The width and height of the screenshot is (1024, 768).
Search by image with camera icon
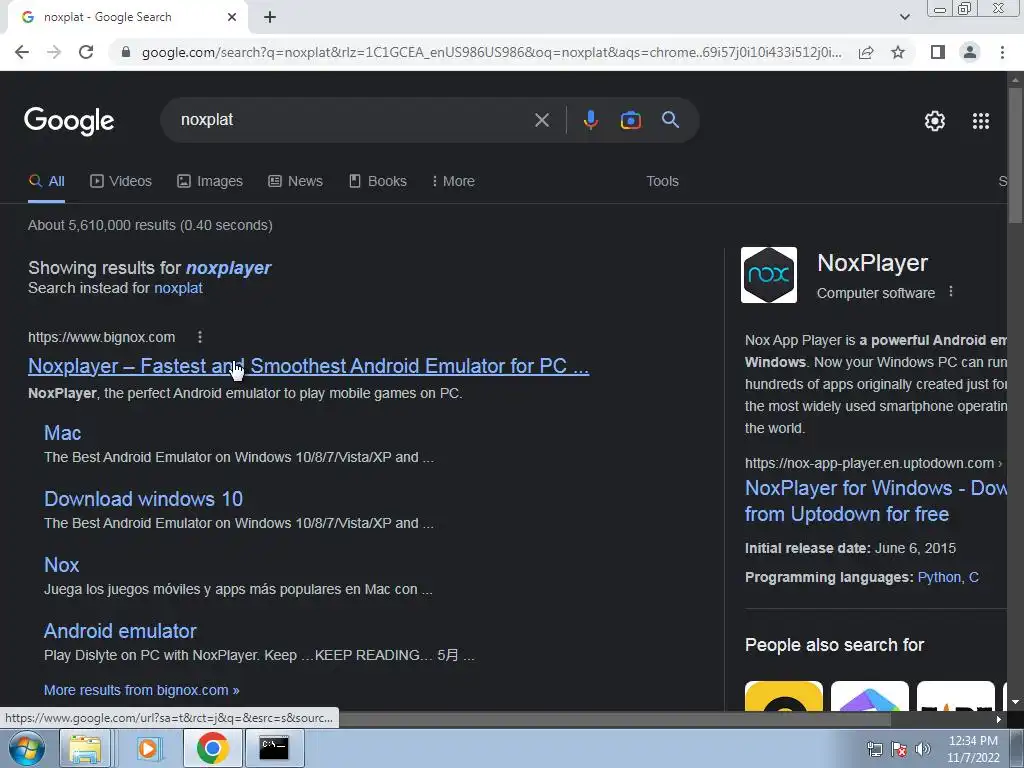tap(631, 120)
